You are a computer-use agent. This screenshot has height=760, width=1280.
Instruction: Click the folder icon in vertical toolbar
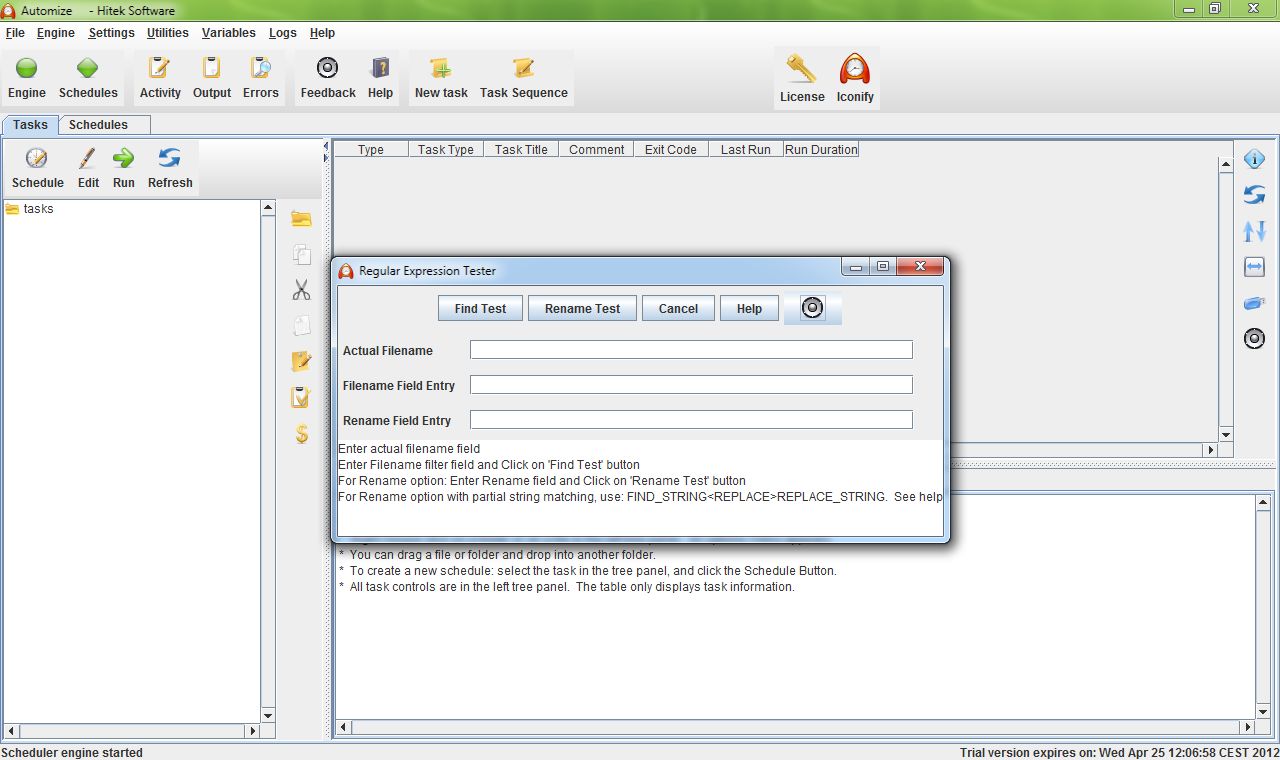click(301, 219)
